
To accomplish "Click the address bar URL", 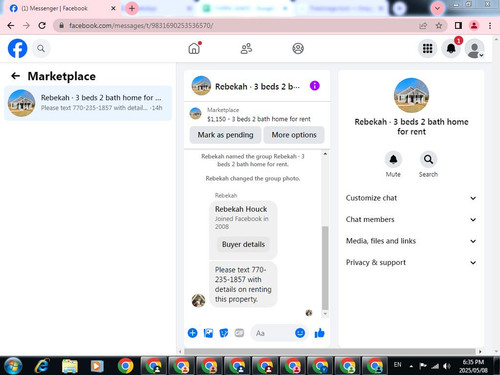I will pyautogui.click(x=141, y=25).
